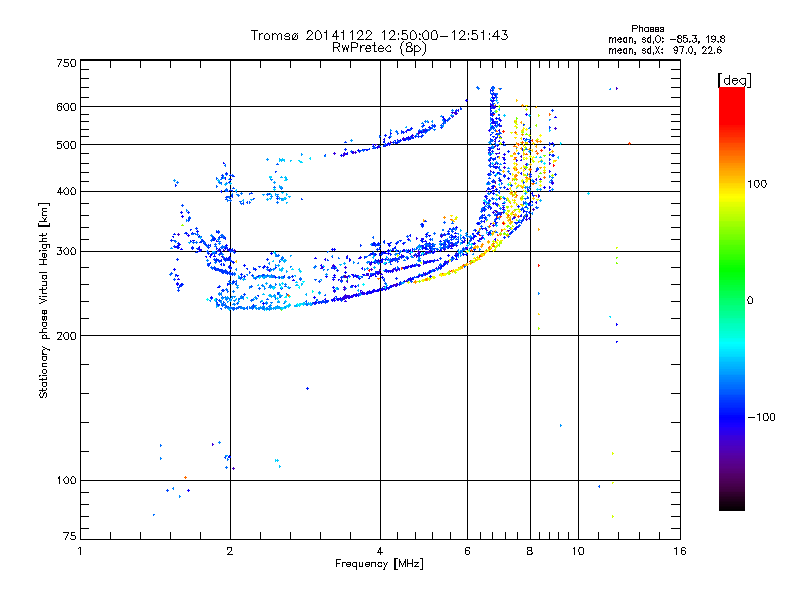Click the 4 MHz tick label
Viewport: 800px width, 600px height.
(x=380, y=551)
